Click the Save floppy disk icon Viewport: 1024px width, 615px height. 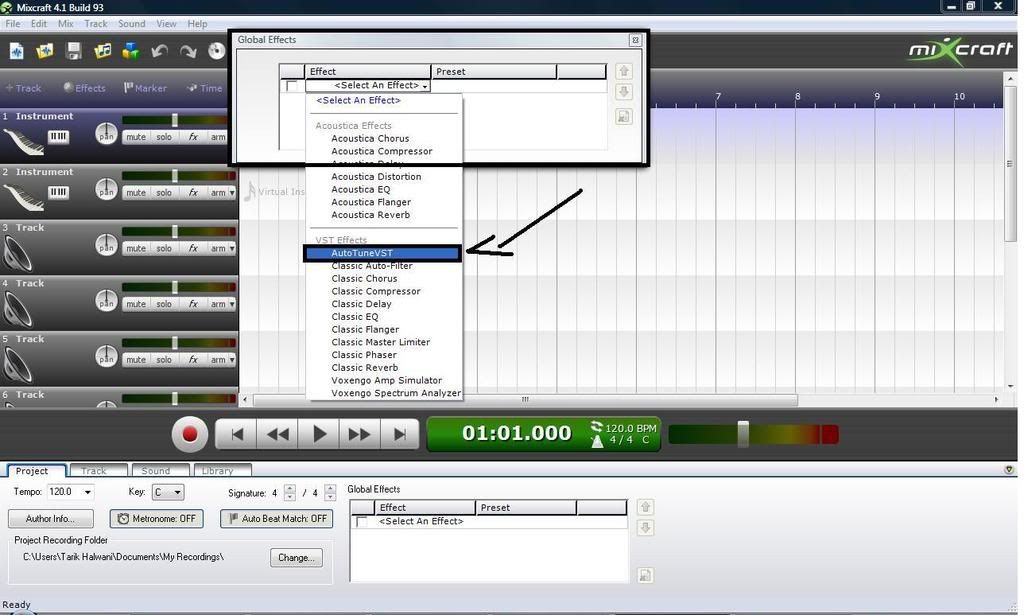[74, 51]
